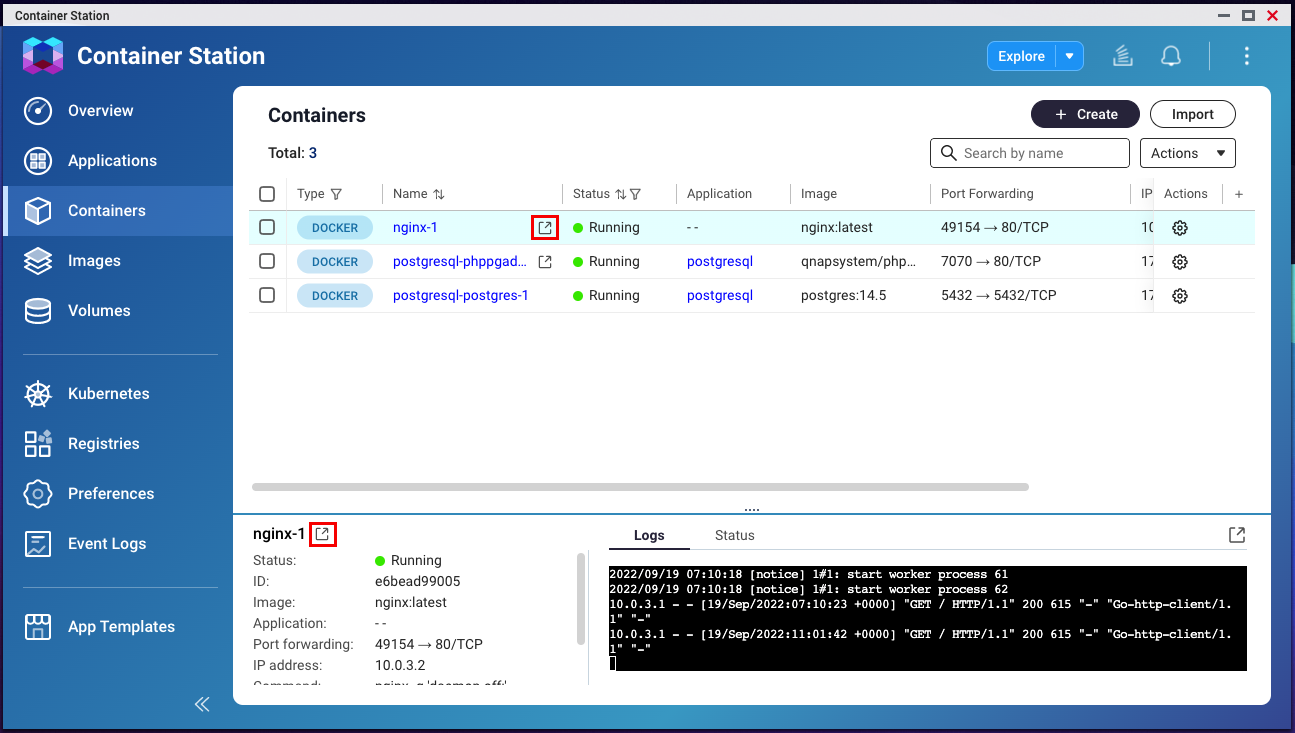Viewport: 1295px width, 733px height.
Task: Open the Volumes database icon
Action: pyautogui.click(x=38, y=311)
